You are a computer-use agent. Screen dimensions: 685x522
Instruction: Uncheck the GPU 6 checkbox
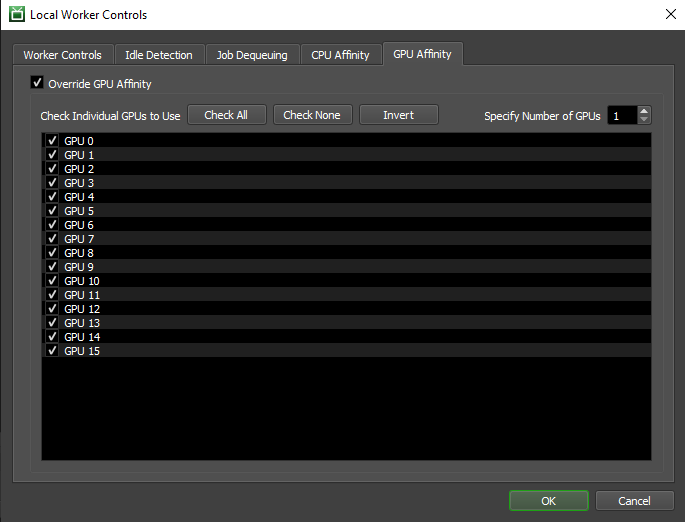click(52, 224)
